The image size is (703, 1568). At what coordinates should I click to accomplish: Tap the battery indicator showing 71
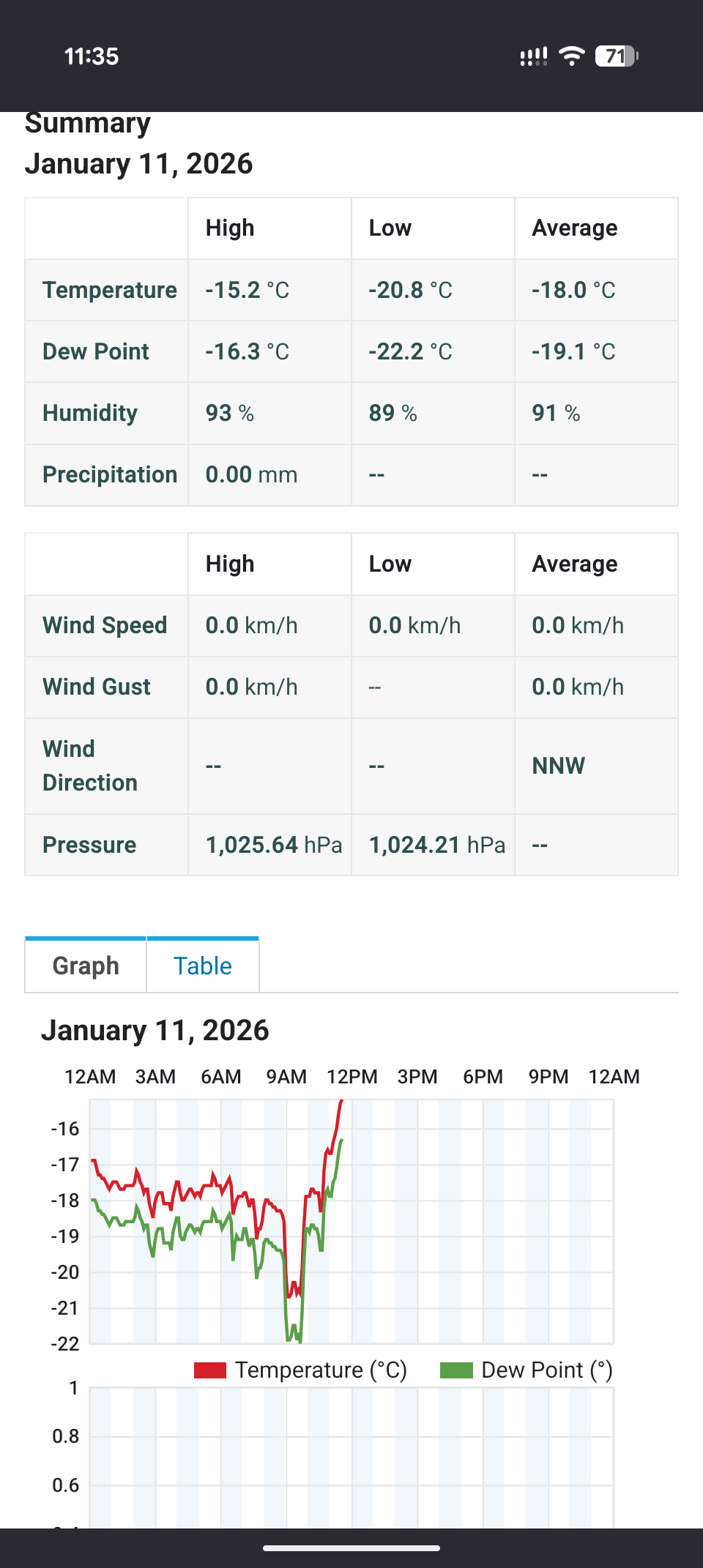(617, 56)
